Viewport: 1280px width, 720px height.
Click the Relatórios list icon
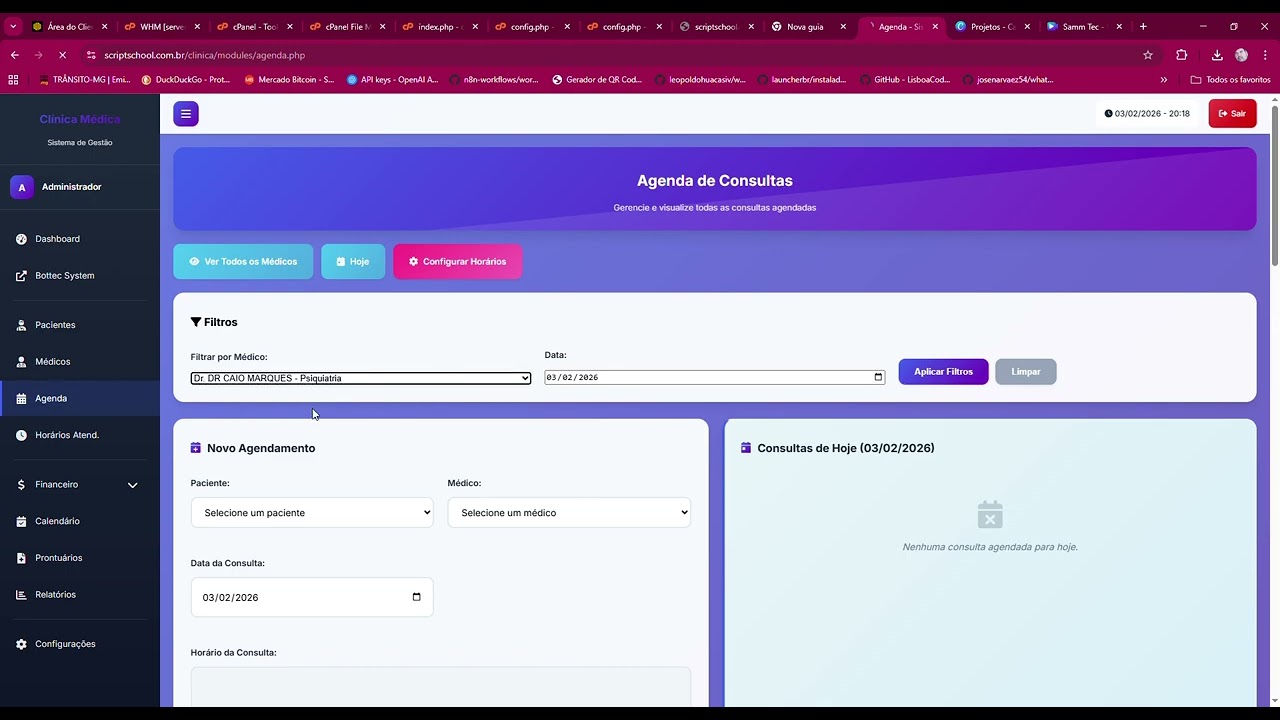pyautogui.click(x=22, y=595)
